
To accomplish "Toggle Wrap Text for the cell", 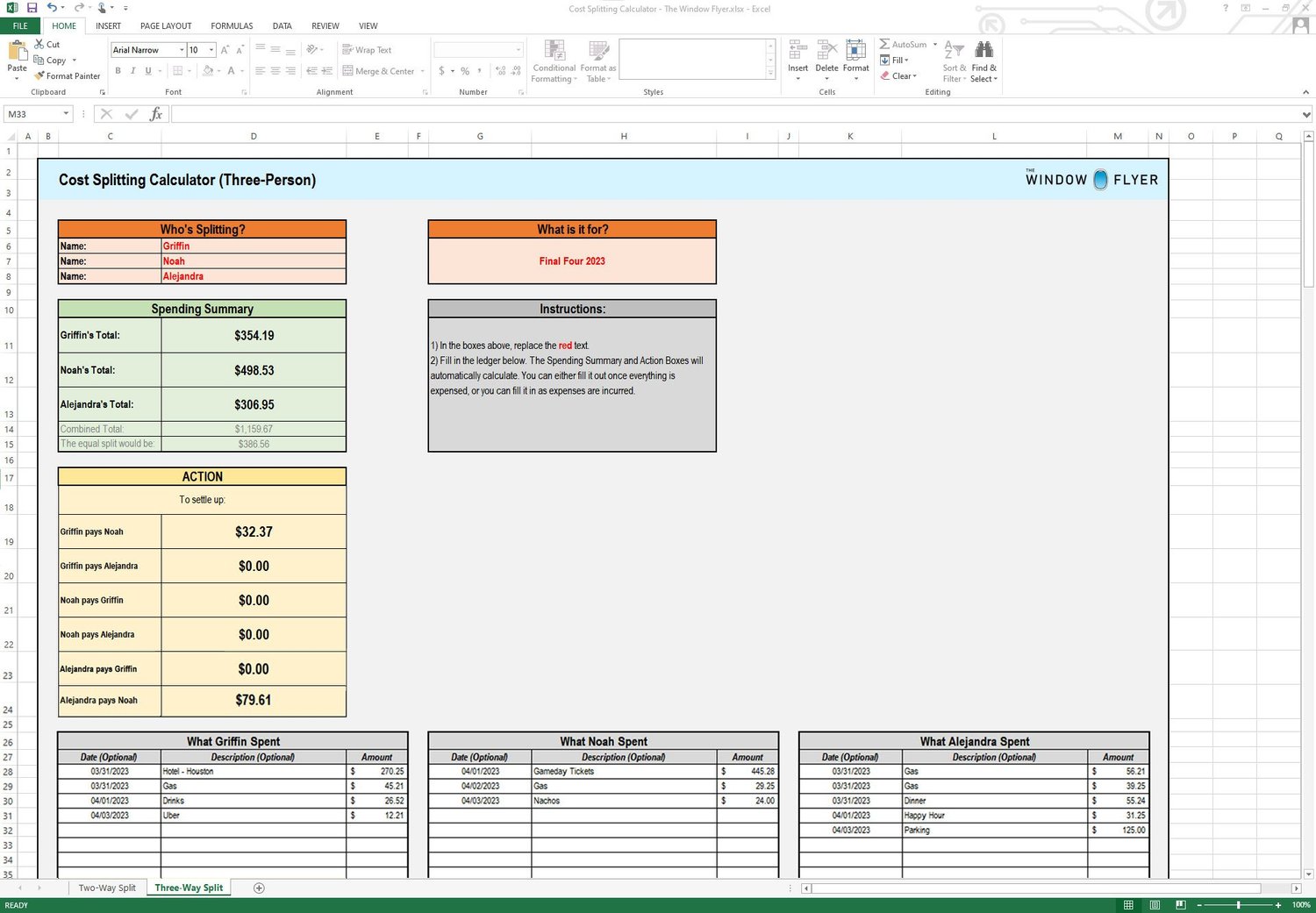I will pyautogui.click(x=367, y=50).
